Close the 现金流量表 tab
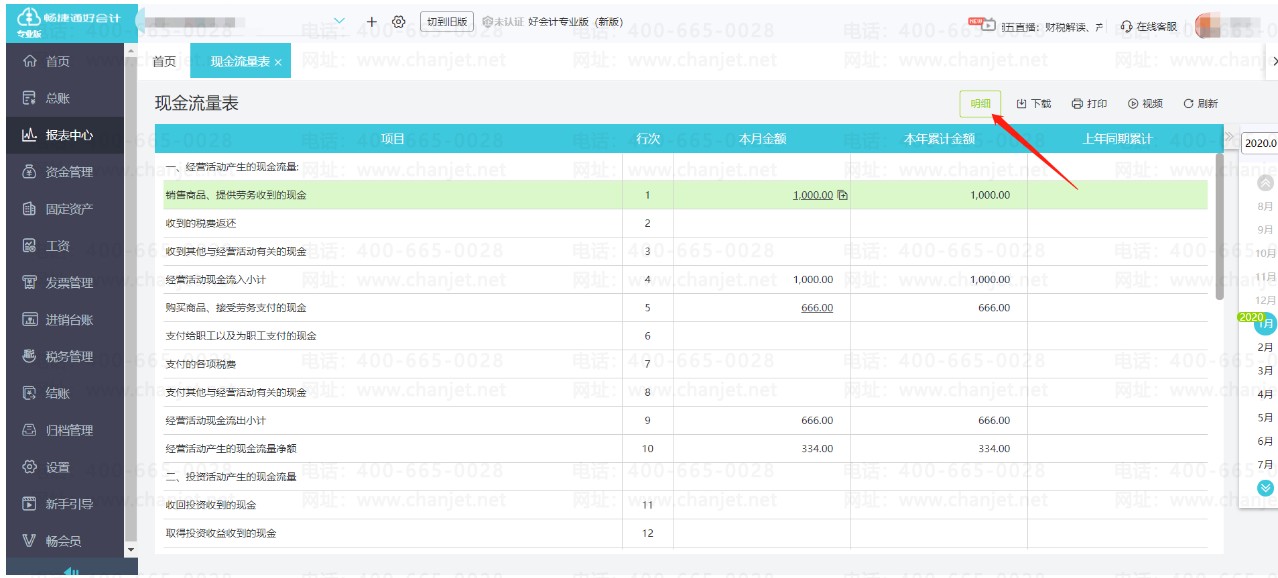The width and height of the screenshot is (1278, 578). click(x=278, y=63)
